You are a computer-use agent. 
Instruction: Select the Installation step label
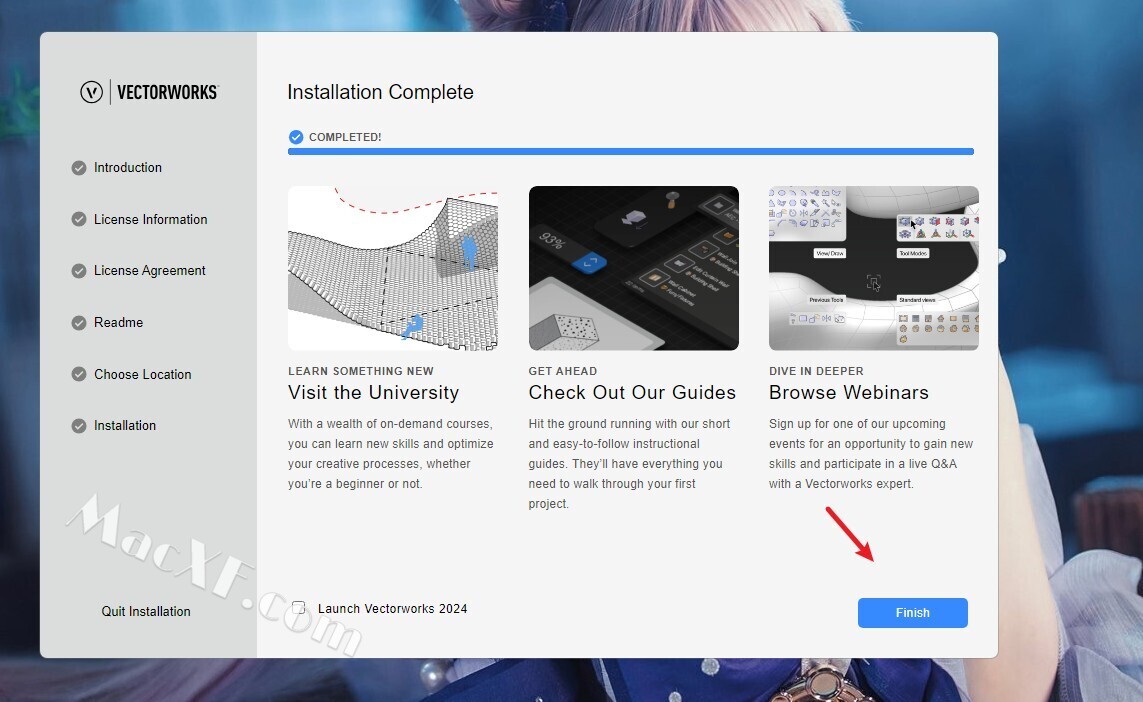[x=125, y=425]
